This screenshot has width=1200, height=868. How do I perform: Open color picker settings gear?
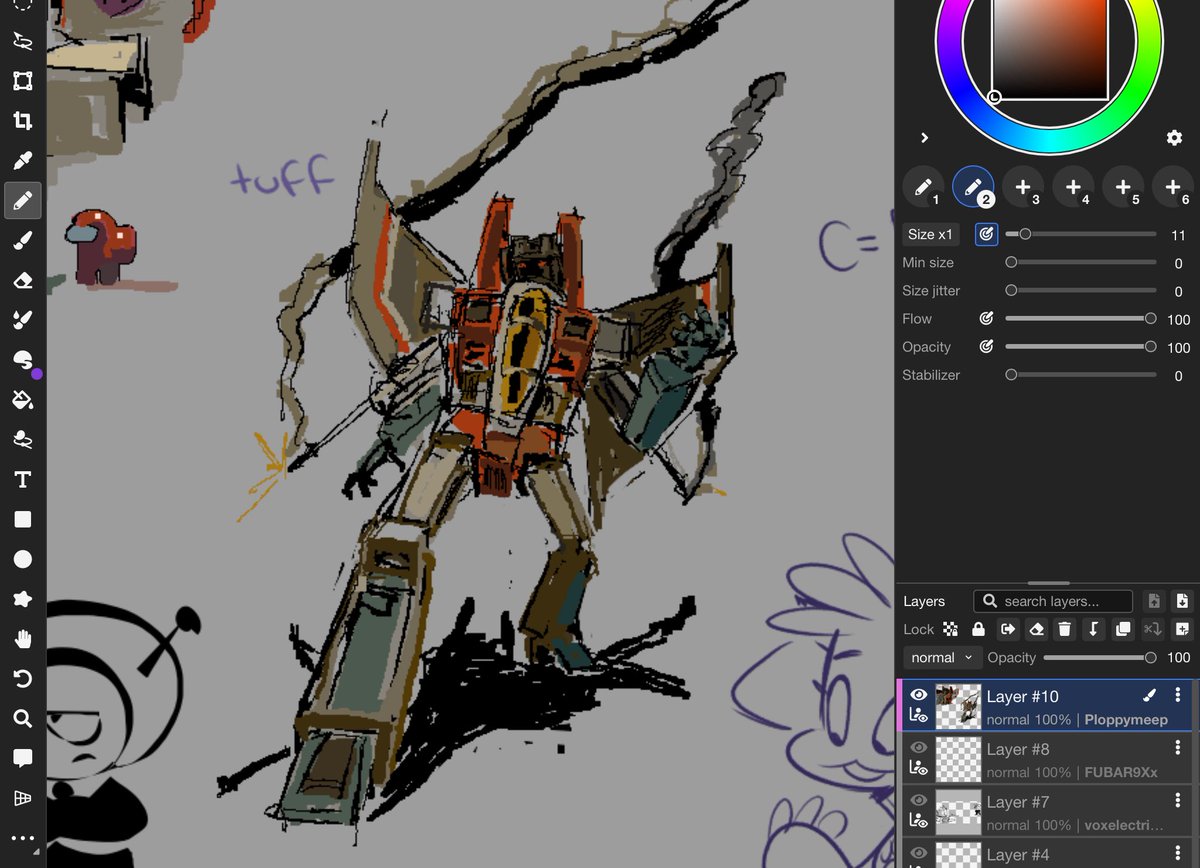(x=1174, y=138)
